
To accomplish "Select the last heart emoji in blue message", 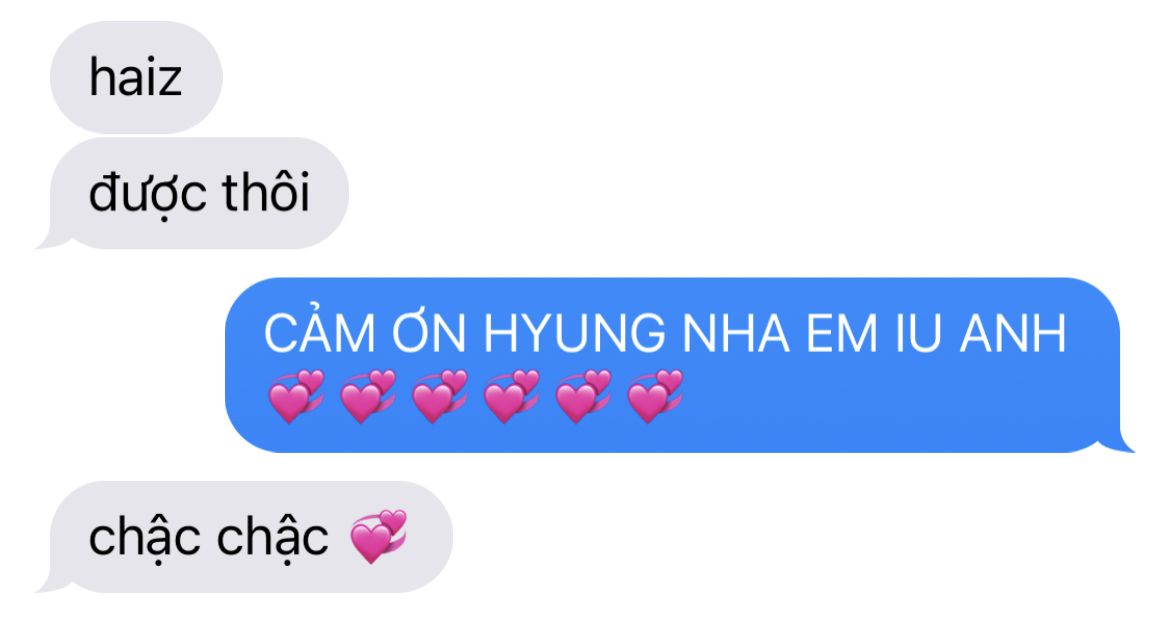I will tap(654, 395).
